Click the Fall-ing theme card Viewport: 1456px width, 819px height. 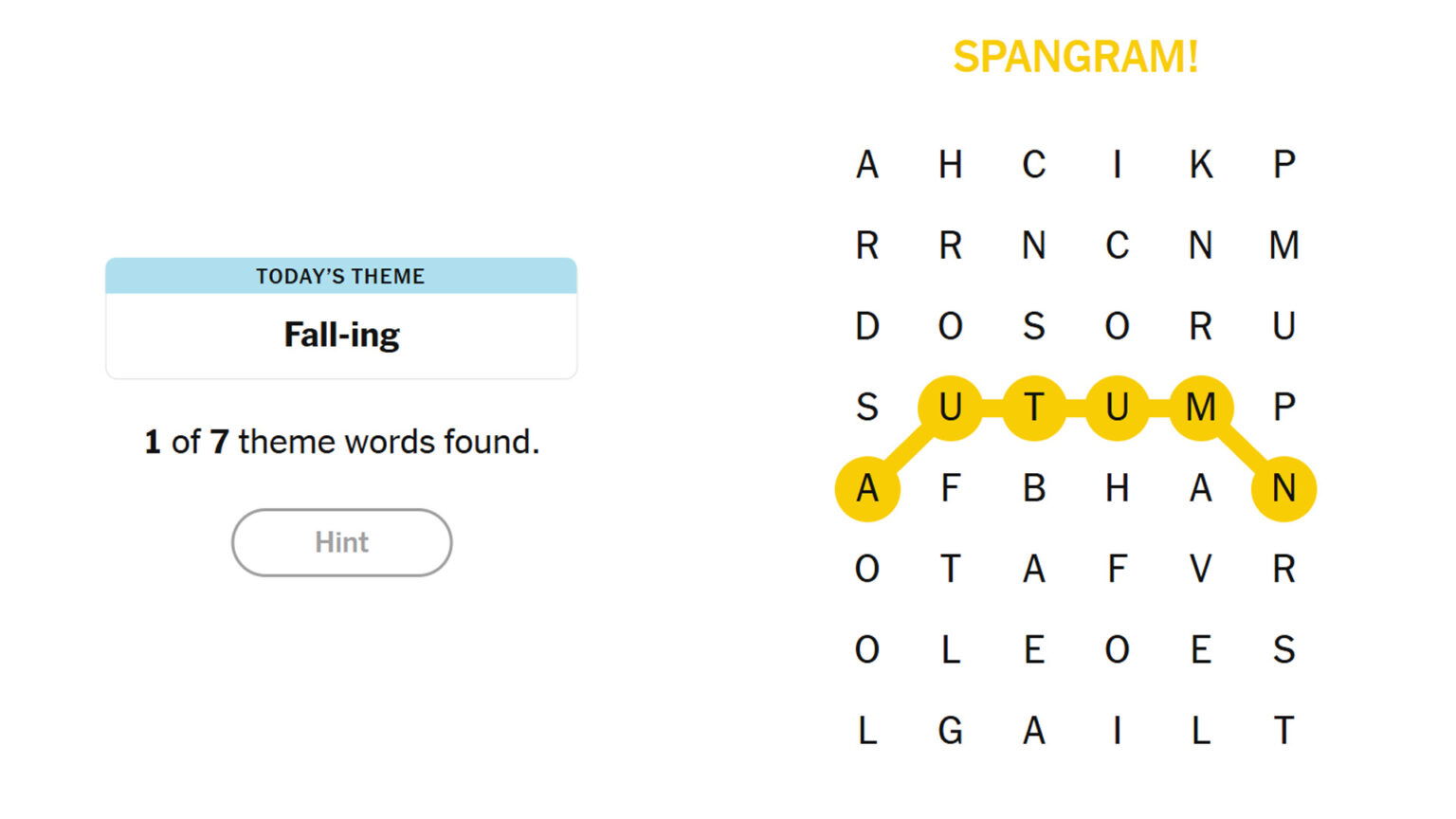pos(341,335)
